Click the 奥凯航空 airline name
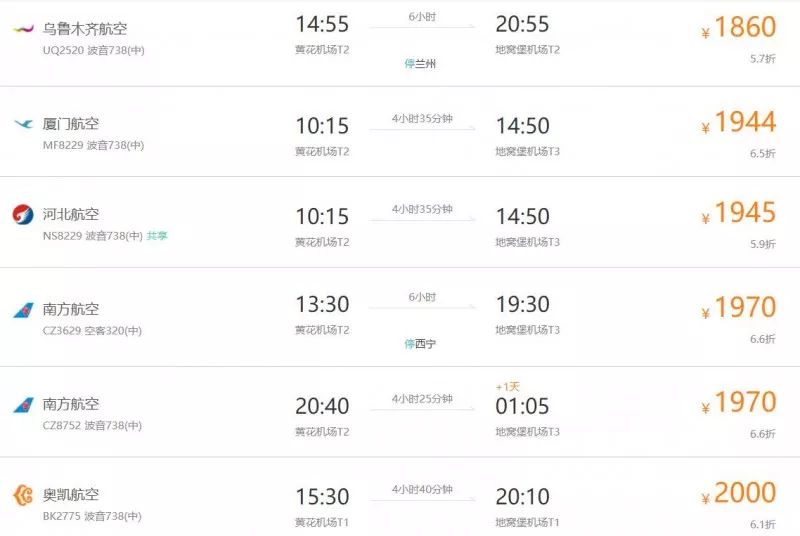800x536 pixels. click(71, 495)
